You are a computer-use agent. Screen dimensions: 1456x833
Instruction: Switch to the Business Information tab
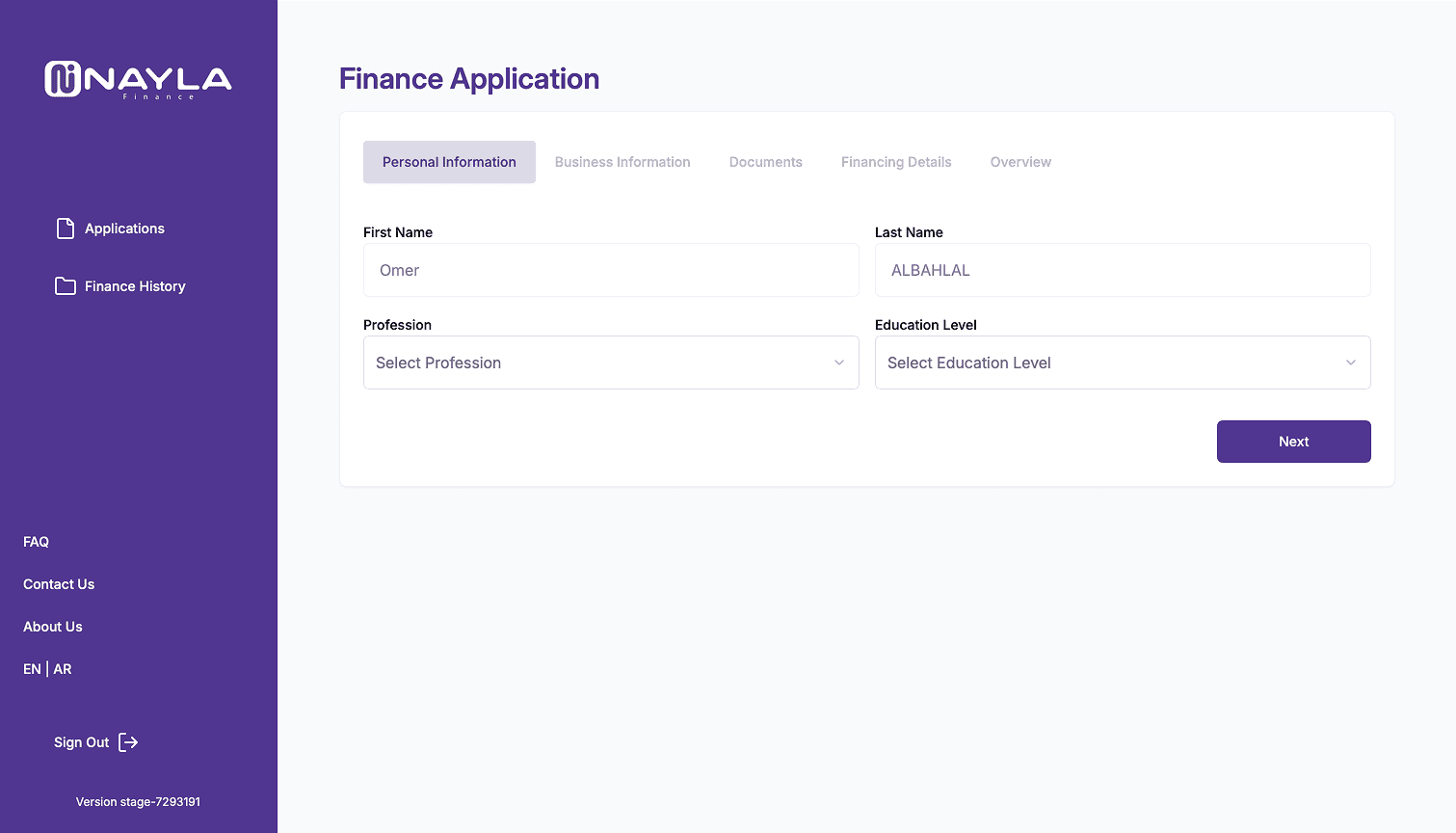[x=622, y=161]
